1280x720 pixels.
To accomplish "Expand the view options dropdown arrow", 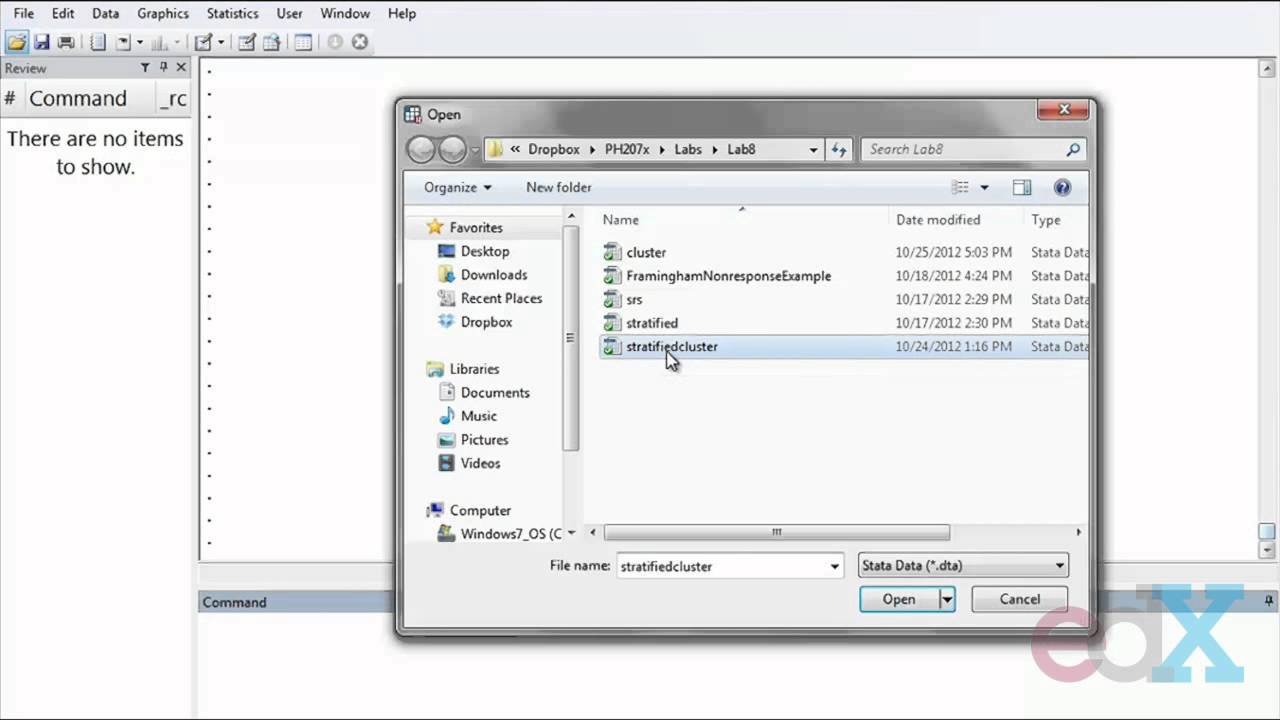I will tap(984, 187).
